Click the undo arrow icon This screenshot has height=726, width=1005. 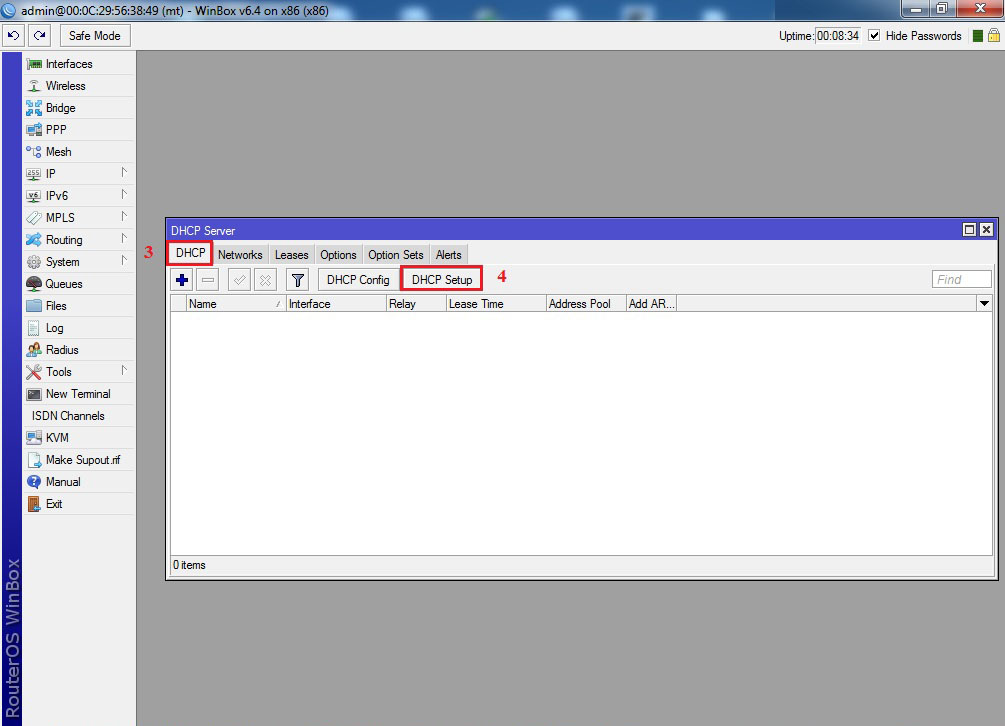click(13, 36)
